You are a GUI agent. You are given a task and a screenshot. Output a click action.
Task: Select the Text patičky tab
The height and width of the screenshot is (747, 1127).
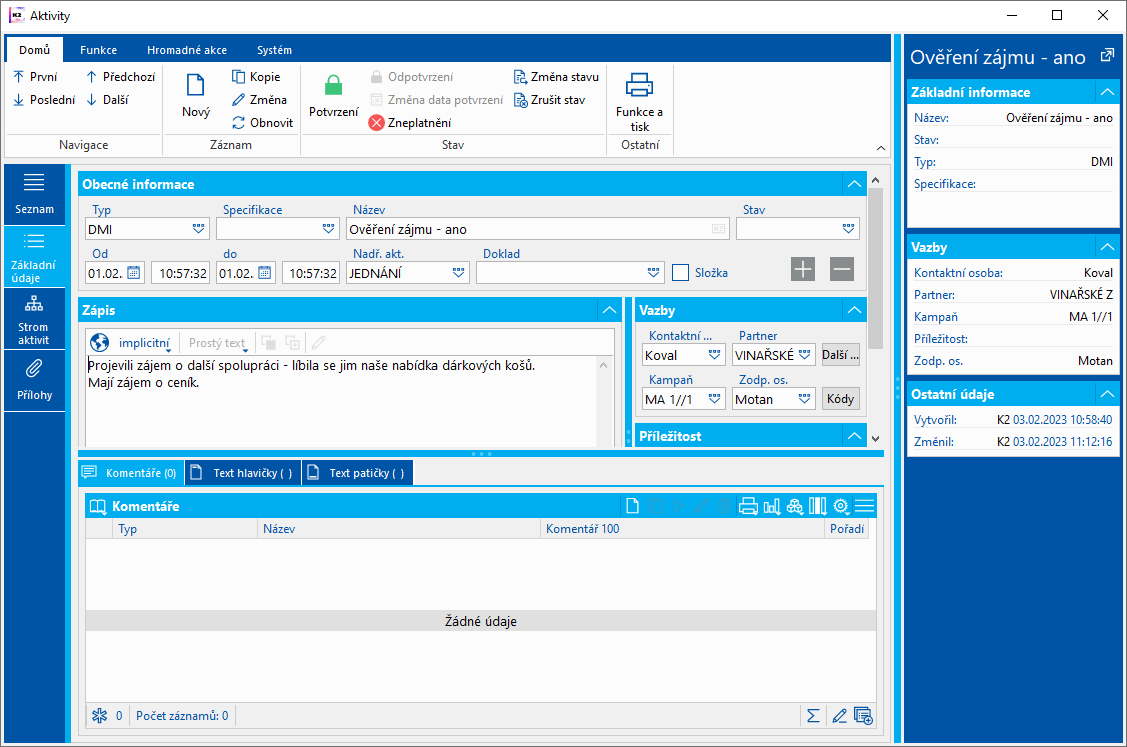(x=357, y=472)
